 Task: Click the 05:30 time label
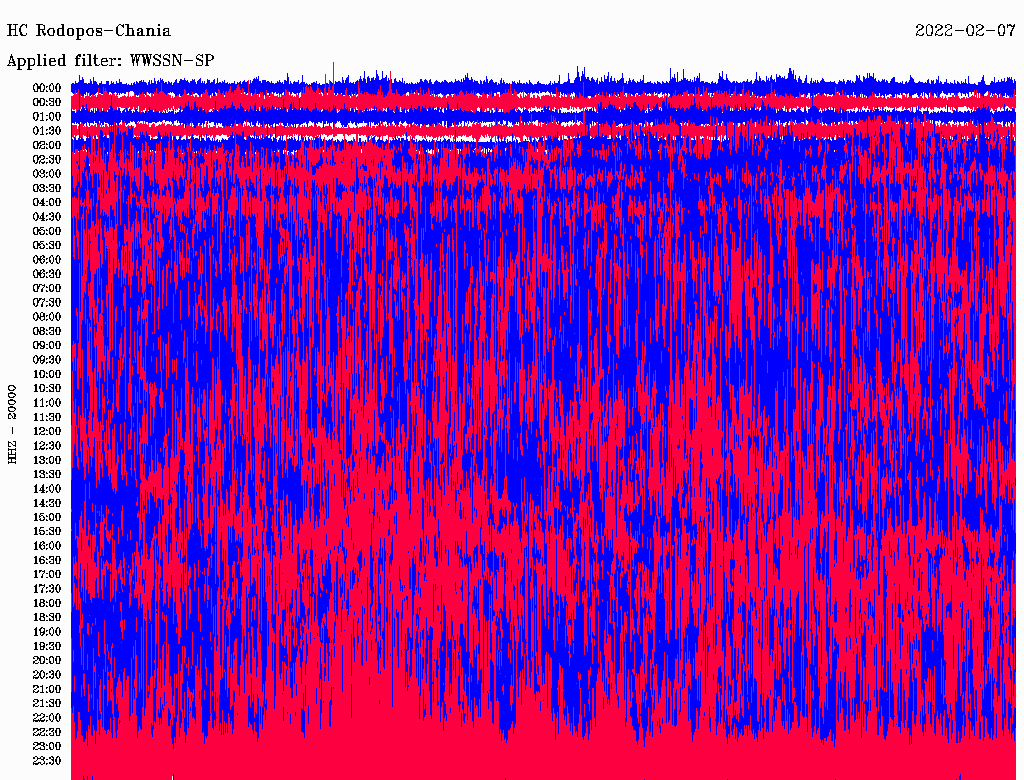coord(47,246)
